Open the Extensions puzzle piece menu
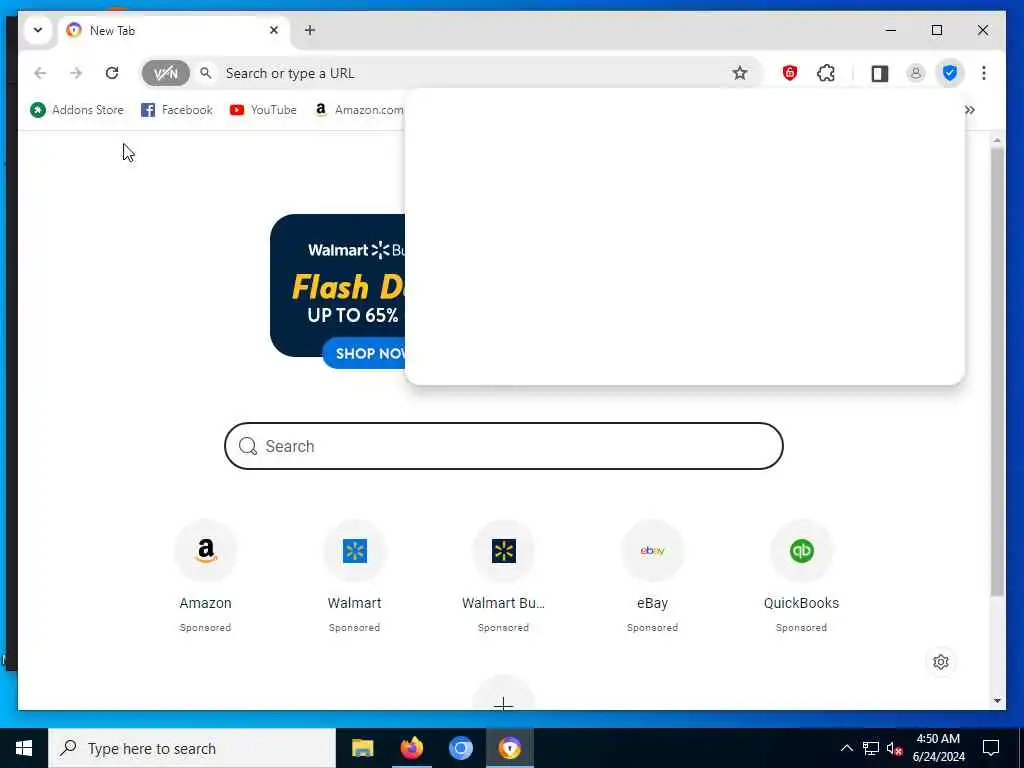The width and height of the screenshot is (1024, 768). point(826,73)
